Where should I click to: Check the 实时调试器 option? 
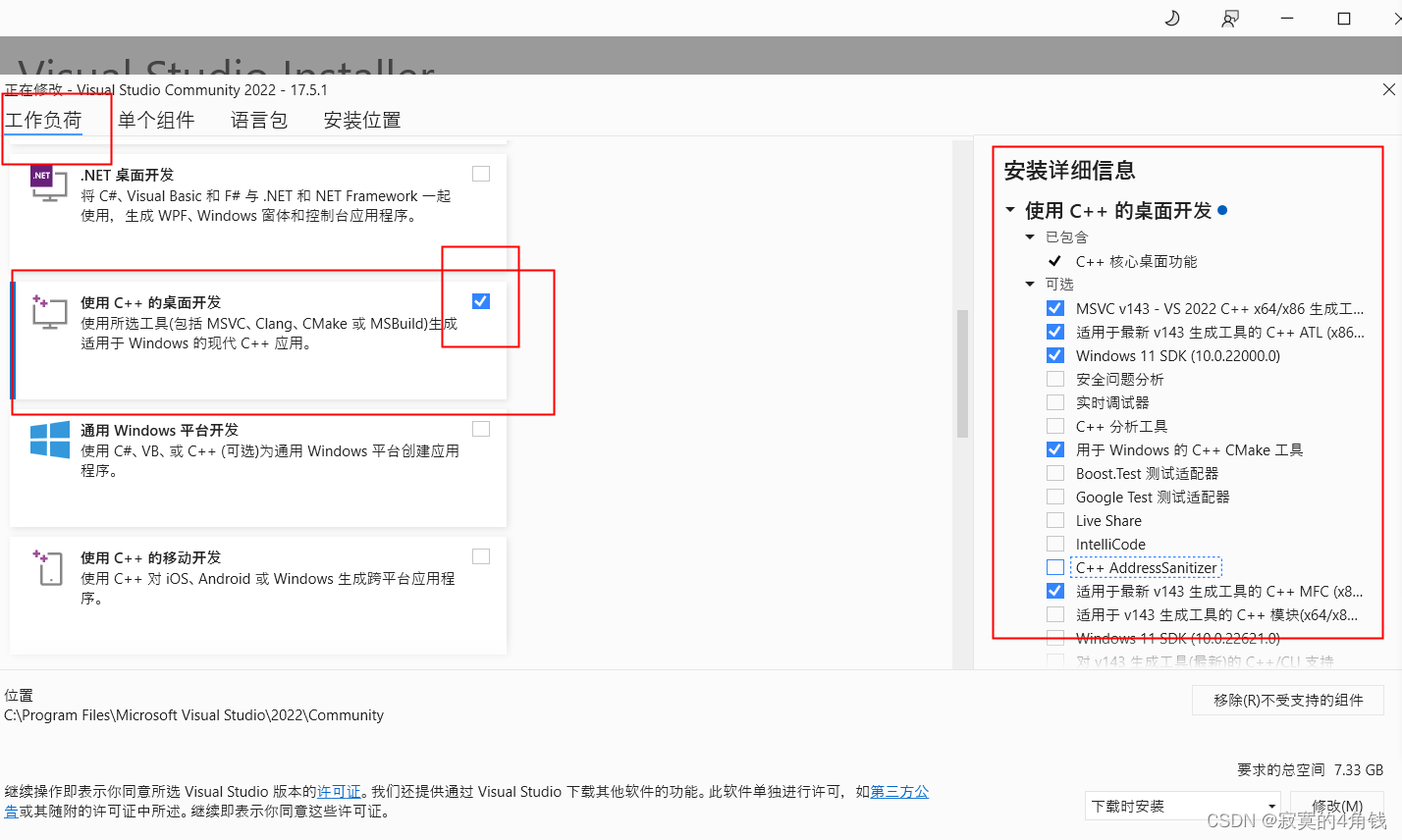pyautogui.click(x=1055, y=402)
